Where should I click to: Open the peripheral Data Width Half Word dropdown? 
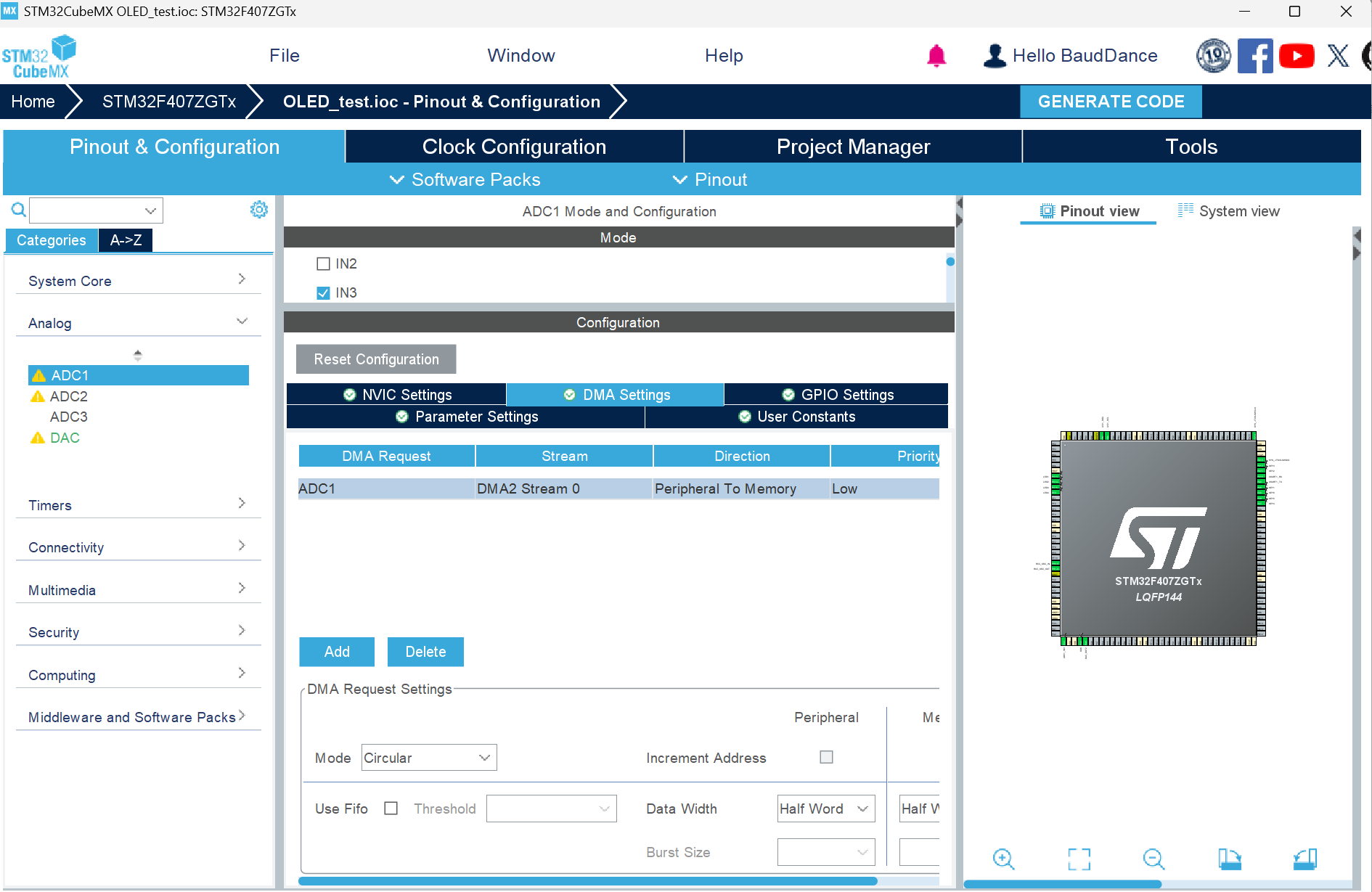(826, 809)
